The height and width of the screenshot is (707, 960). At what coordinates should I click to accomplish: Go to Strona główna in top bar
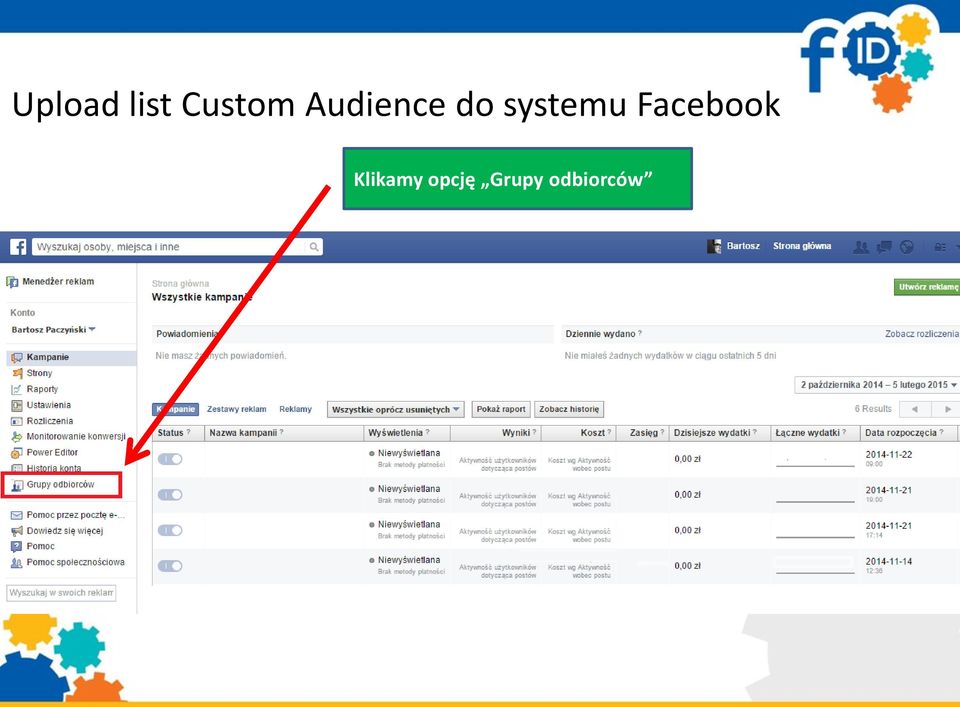(802, 246)
